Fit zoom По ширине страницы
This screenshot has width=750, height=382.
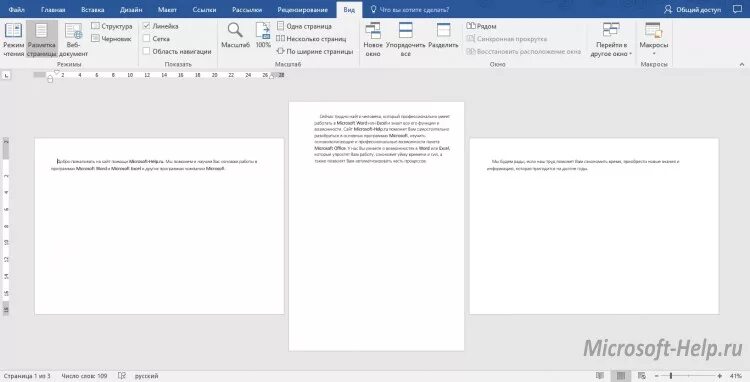coord(315,51)
